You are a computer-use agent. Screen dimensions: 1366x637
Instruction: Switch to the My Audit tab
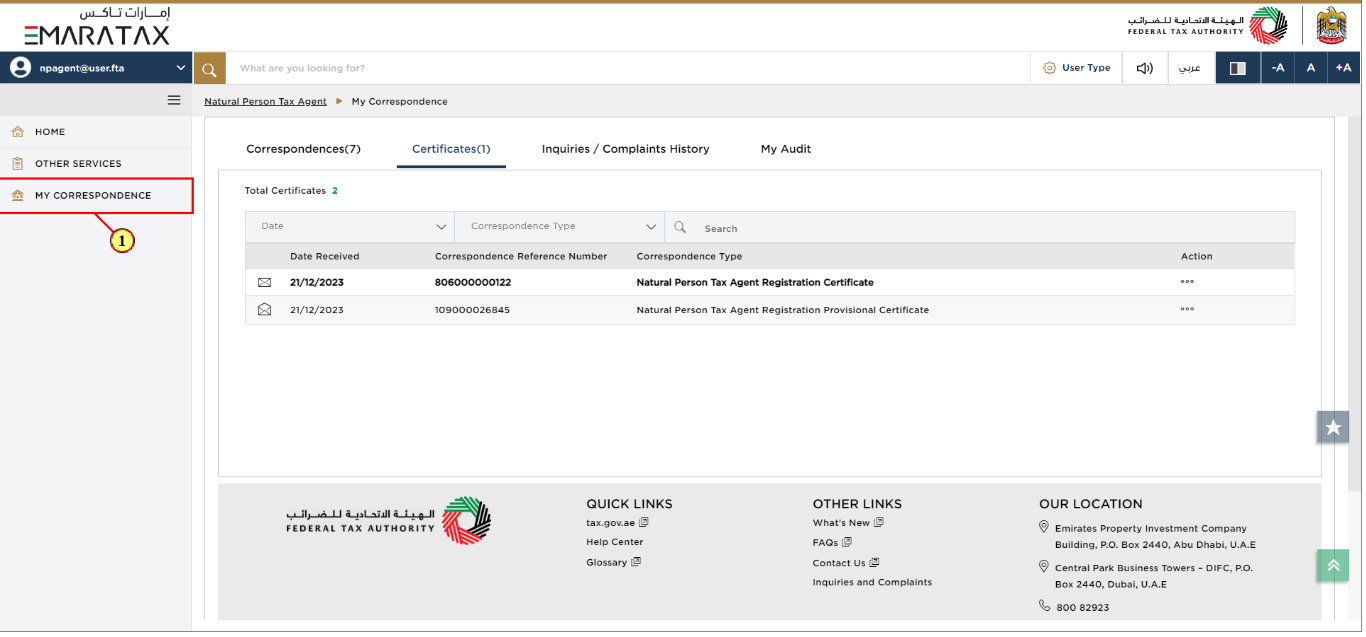coord(786,149)
